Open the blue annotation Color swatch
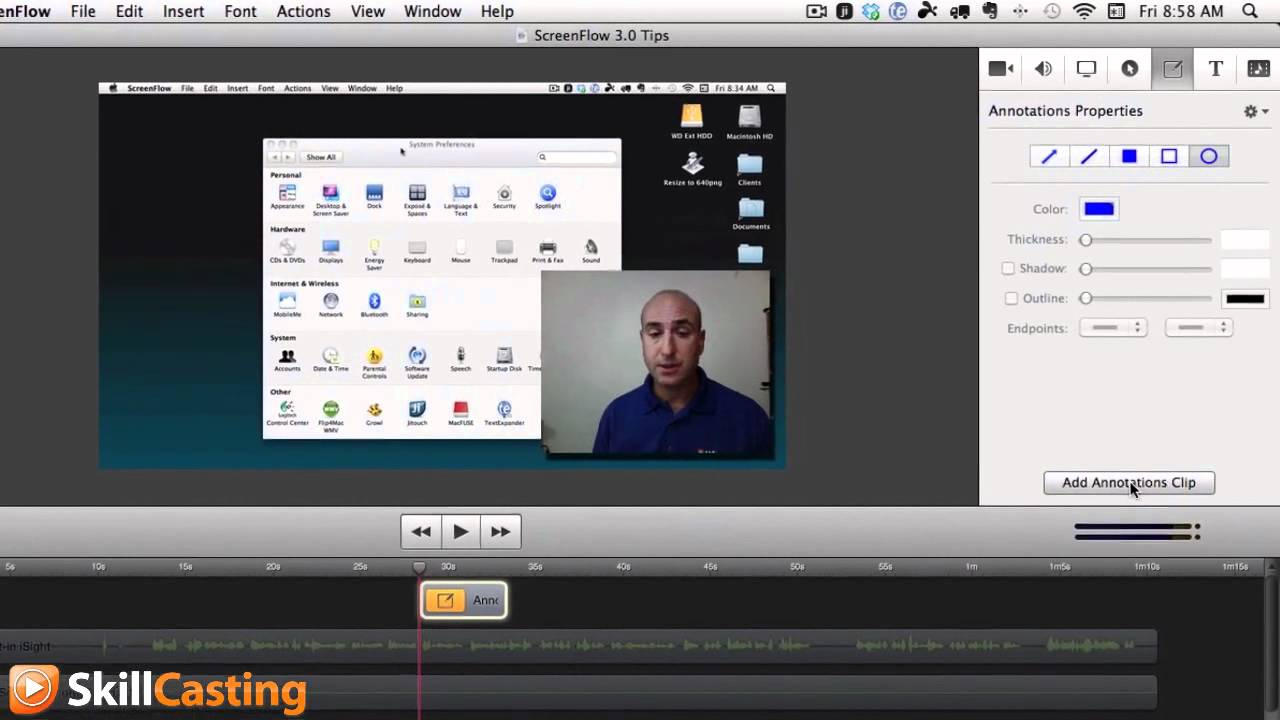1280x720 pixels. pyautogui.click(x=1099, y=209)
